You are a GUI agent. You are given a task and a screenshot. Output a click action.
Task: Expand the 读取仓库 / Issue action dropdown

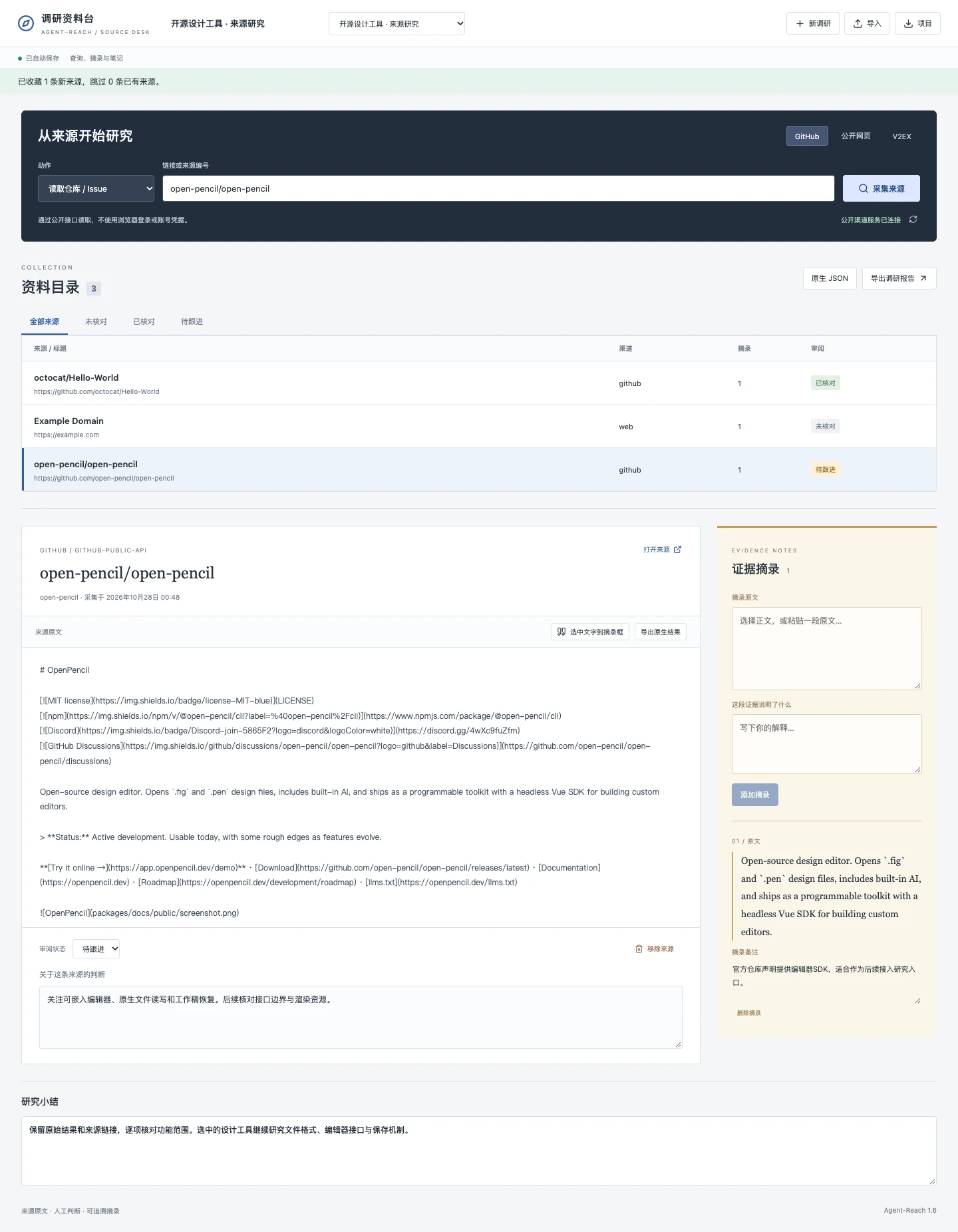coord(96,188)
